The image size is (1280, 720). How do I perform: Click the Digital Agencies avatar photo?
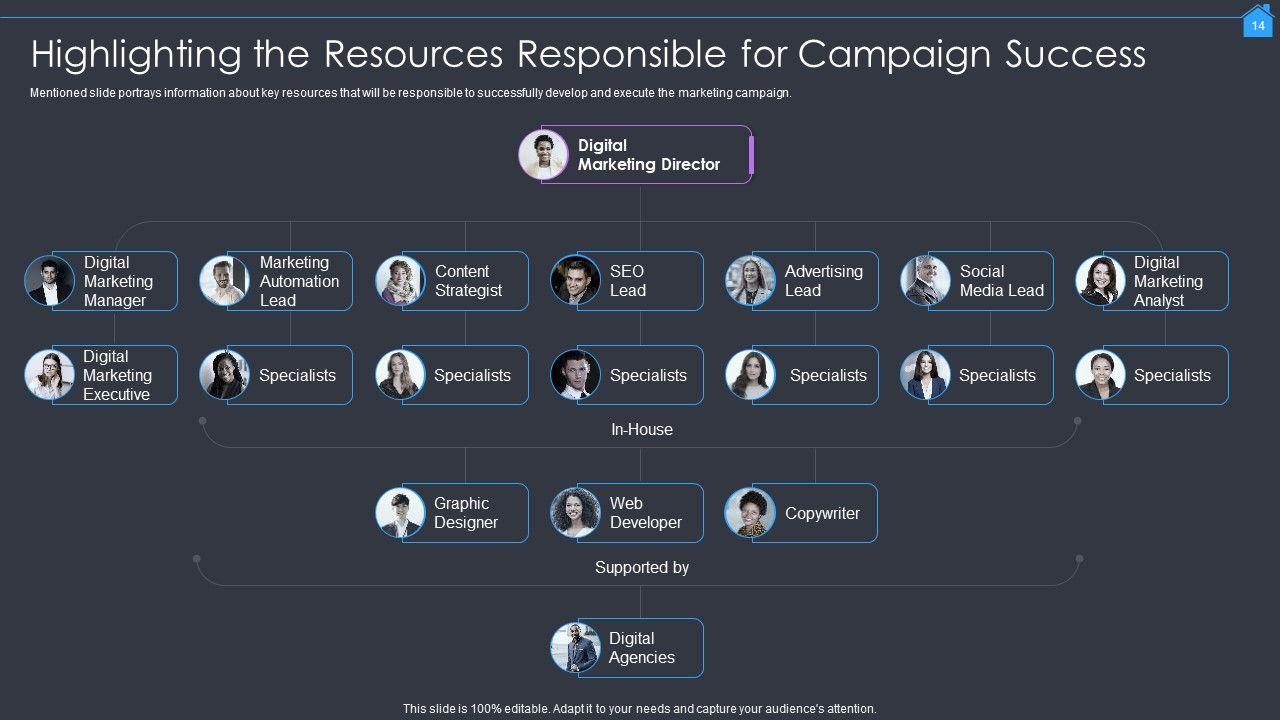point(575,648)
